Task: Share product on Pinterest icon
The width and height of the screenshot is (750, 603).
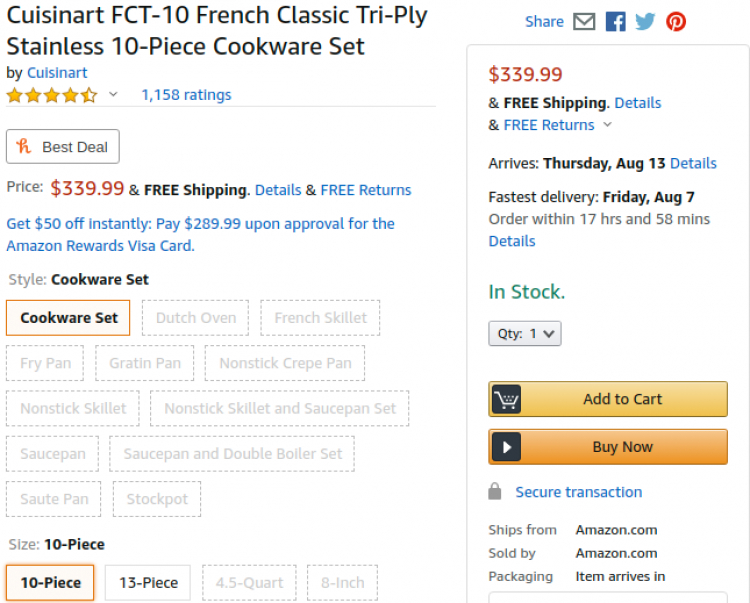Action: pos(676,22)
